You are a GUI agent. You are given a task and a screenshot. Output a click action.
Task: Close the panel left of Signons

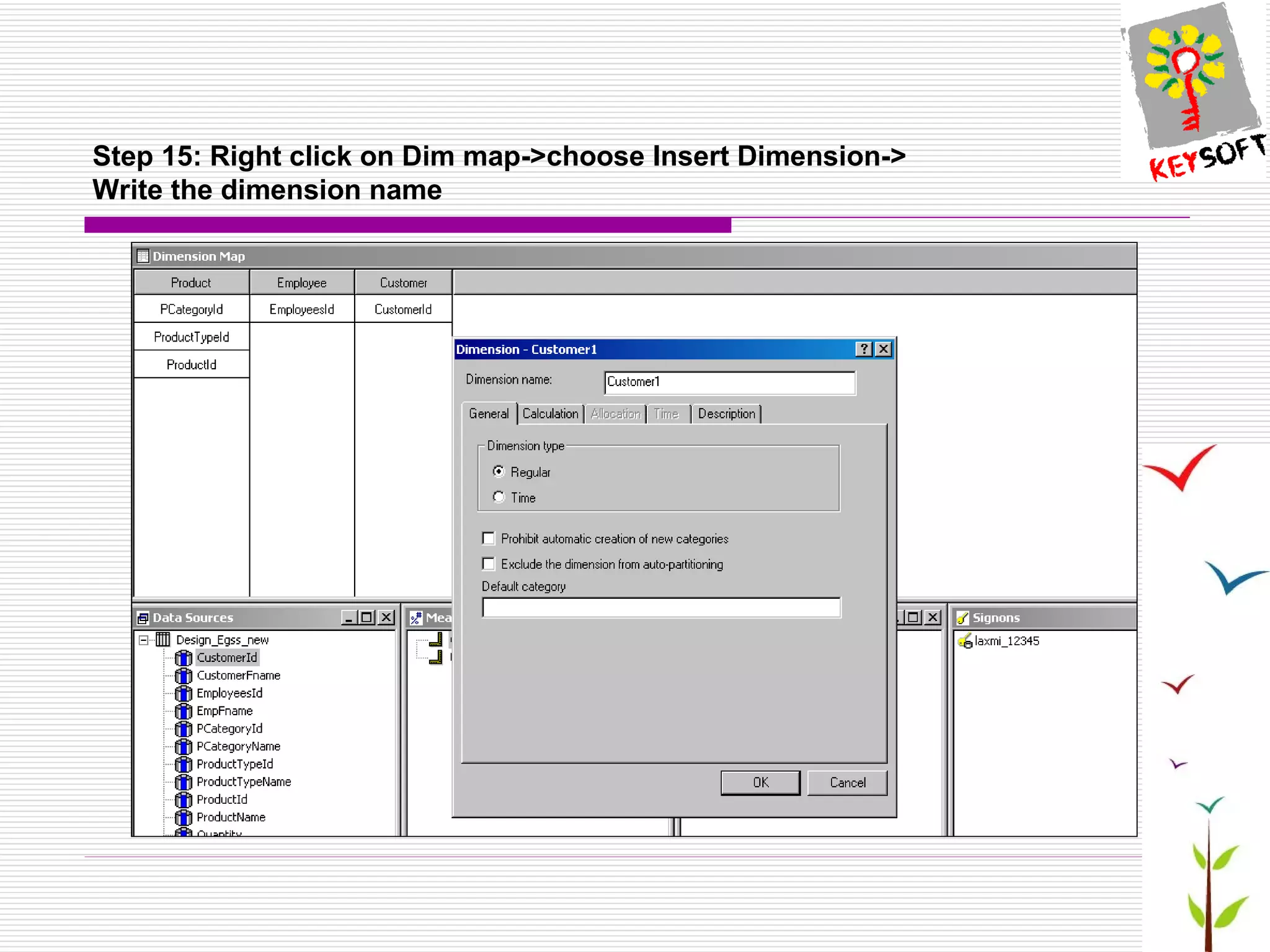point(933,617)
